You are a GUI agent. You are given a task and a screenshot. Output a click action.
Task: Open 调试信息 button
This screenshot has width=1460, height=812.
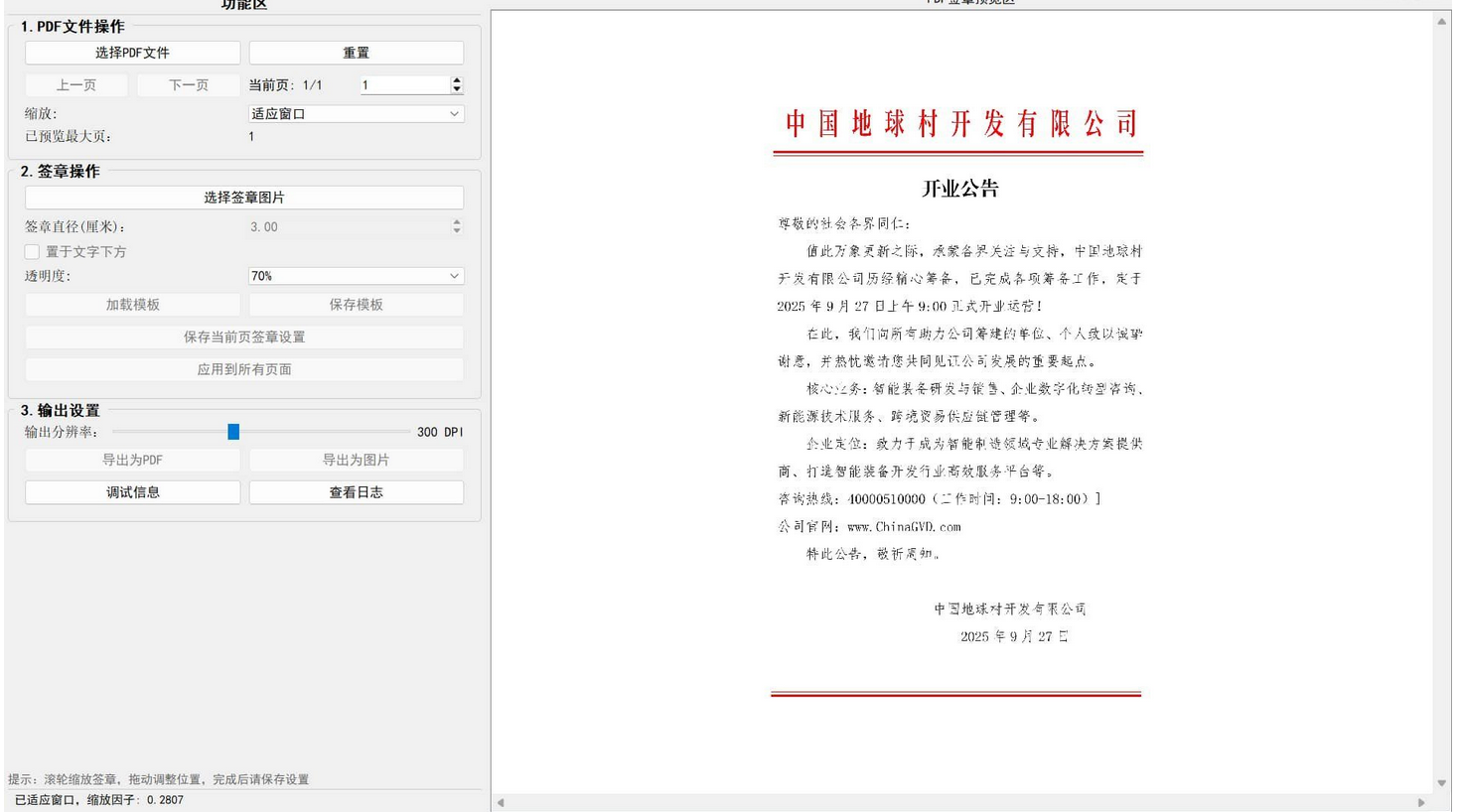pos(132,492)
